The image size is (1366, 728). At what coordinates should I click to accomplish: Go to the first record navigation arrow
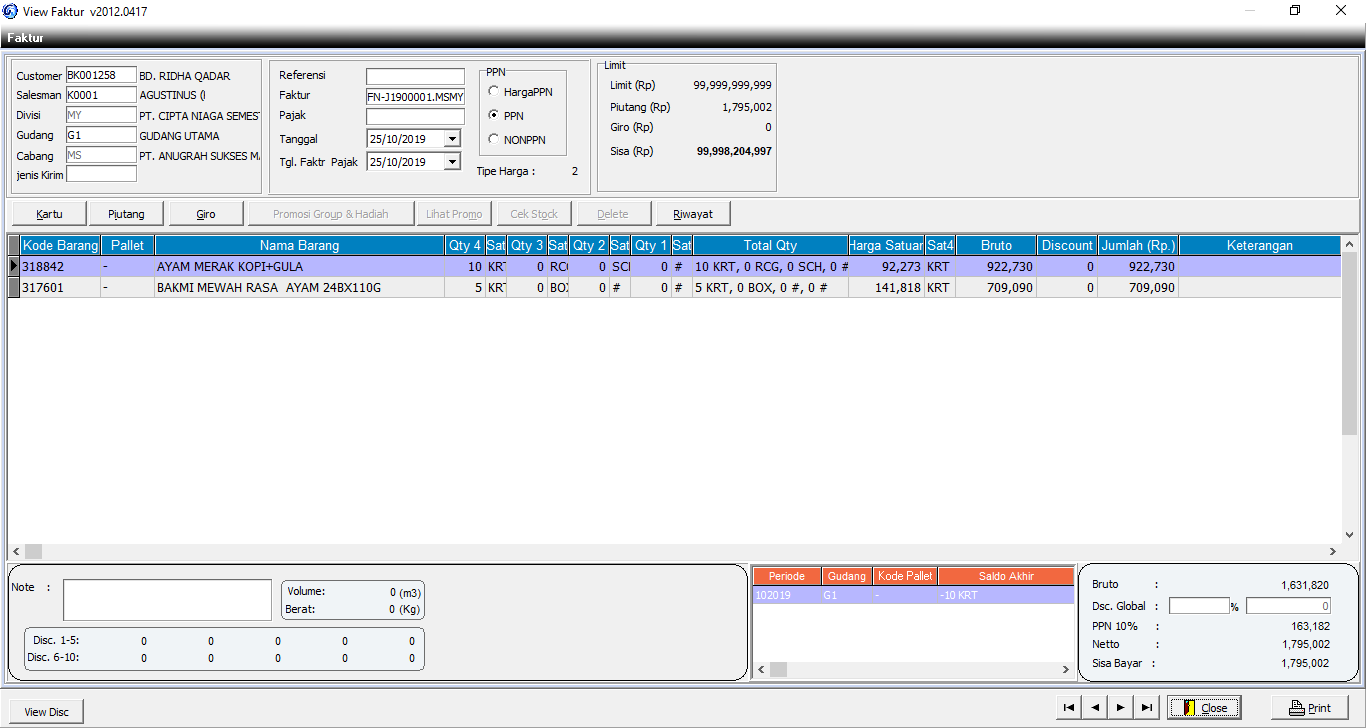1069,708
